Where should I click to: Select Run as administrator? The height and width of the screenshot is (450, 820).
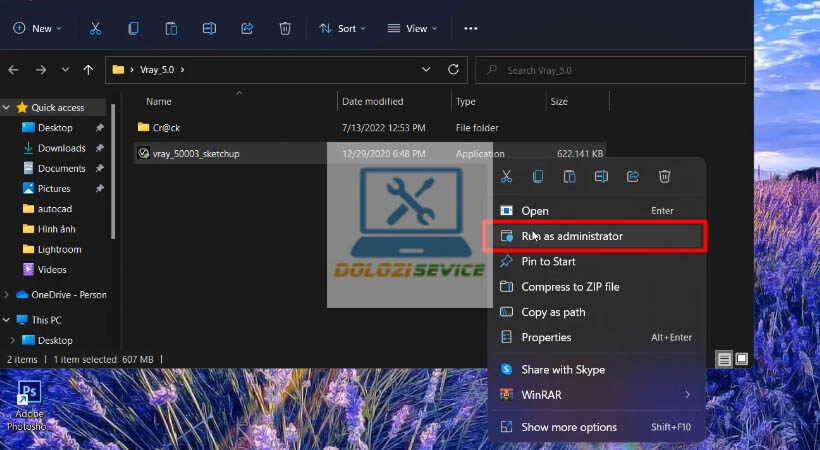coord(571,236)
